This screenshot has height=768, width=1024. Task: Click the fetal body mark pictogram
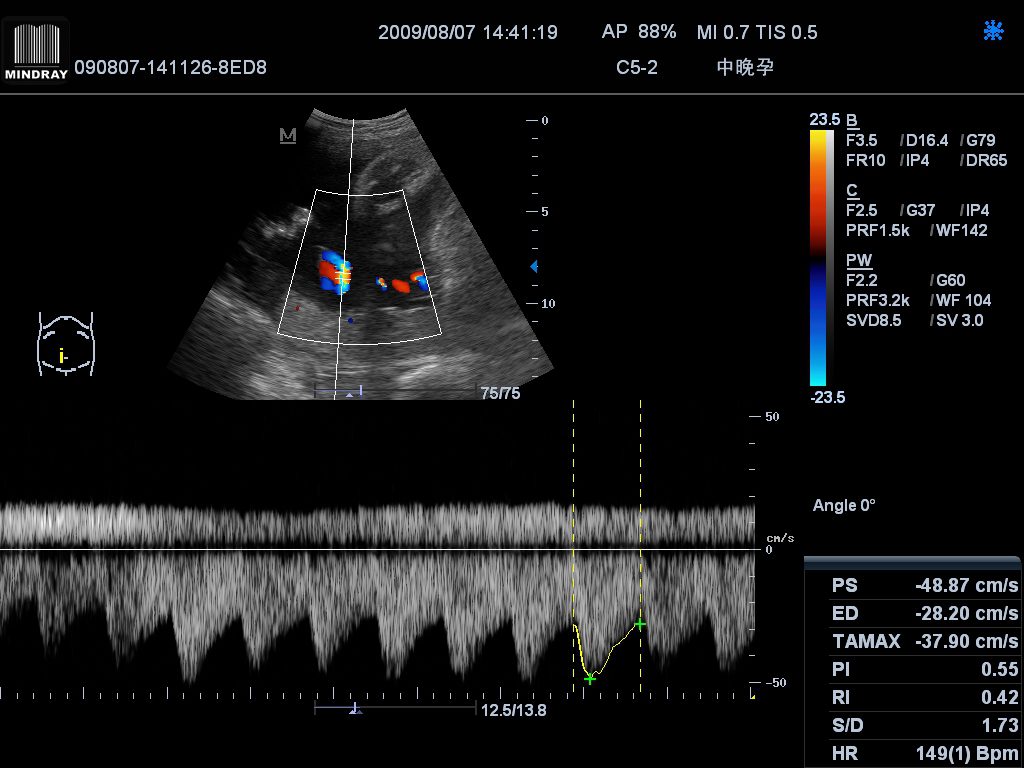pos(65,344)
